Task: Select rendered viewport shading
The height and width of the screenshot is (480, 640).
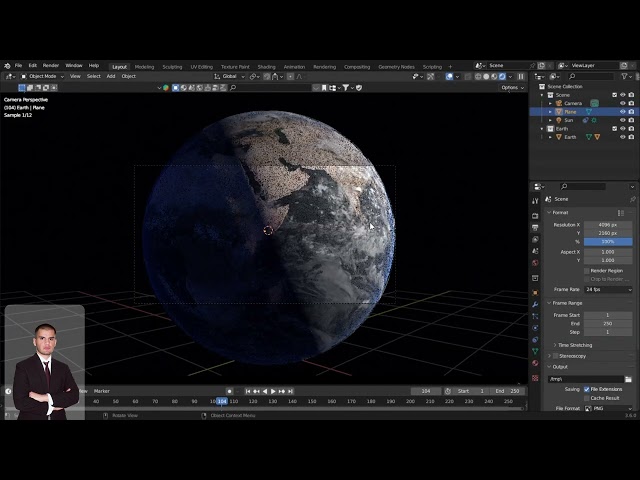Action: [502, 76]
